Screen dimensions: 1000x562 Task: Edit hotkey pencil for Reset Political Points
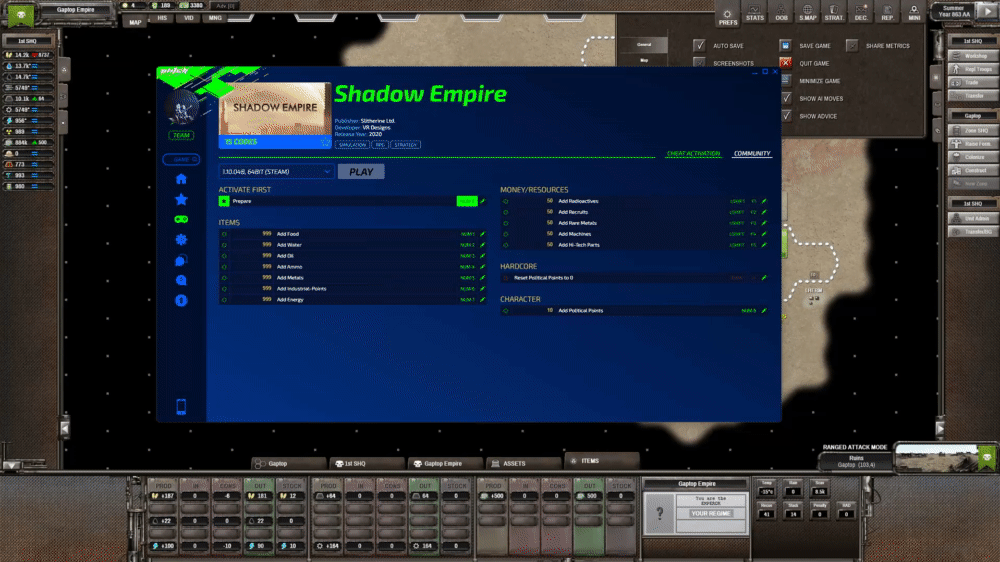[x=764, y=277]
